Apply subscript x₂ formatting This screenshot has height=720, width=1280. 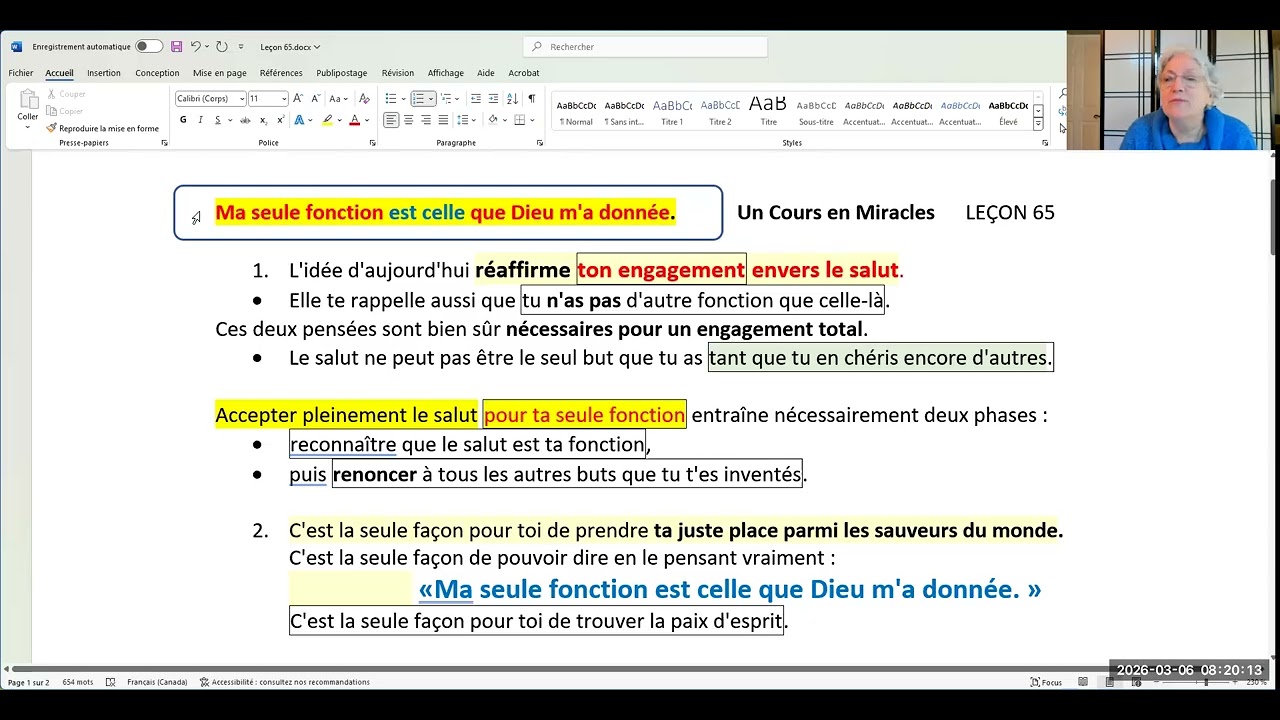263,120
